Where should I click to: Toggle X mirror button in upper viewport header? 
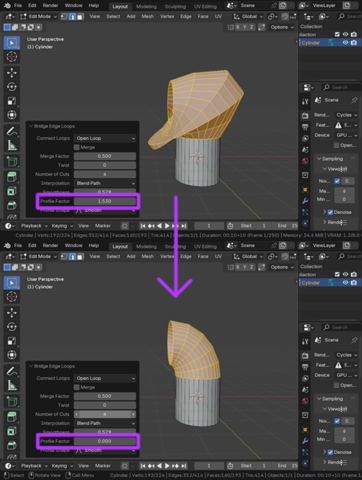(238, 27)
